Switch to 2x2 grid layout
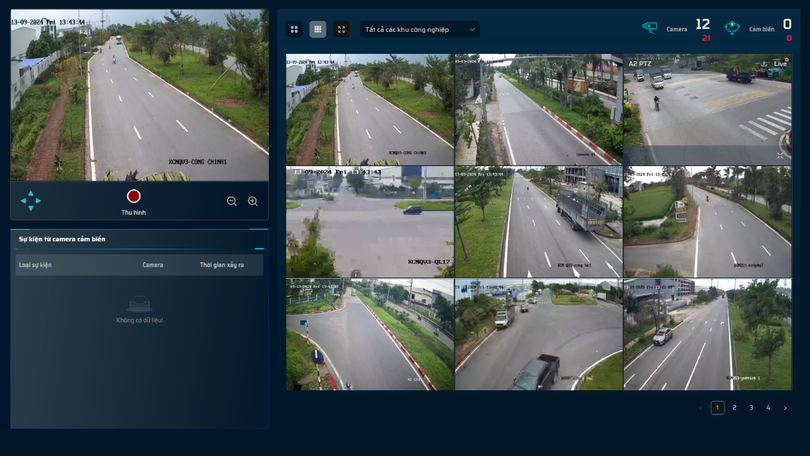Image resolution: width=810 pixels, height=456 pixels. pos(294,30)
